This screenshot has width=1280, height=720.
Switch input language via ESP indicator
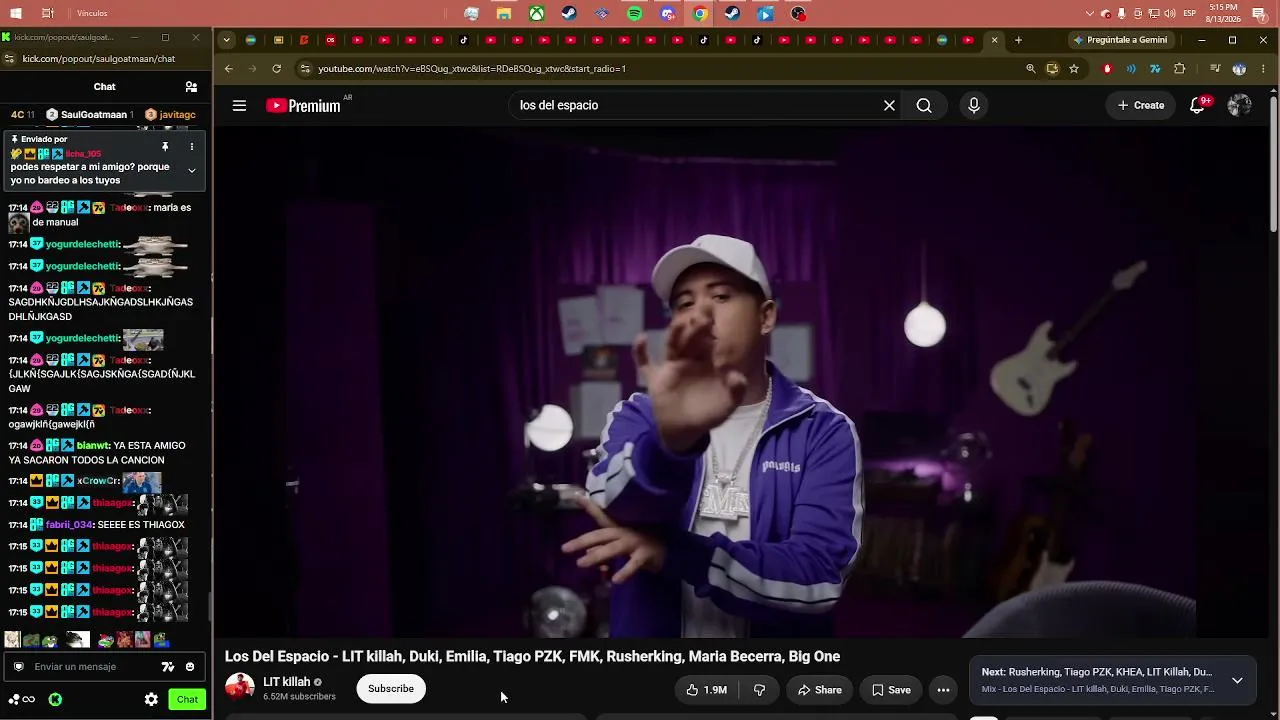click(x=1189, y=14)
